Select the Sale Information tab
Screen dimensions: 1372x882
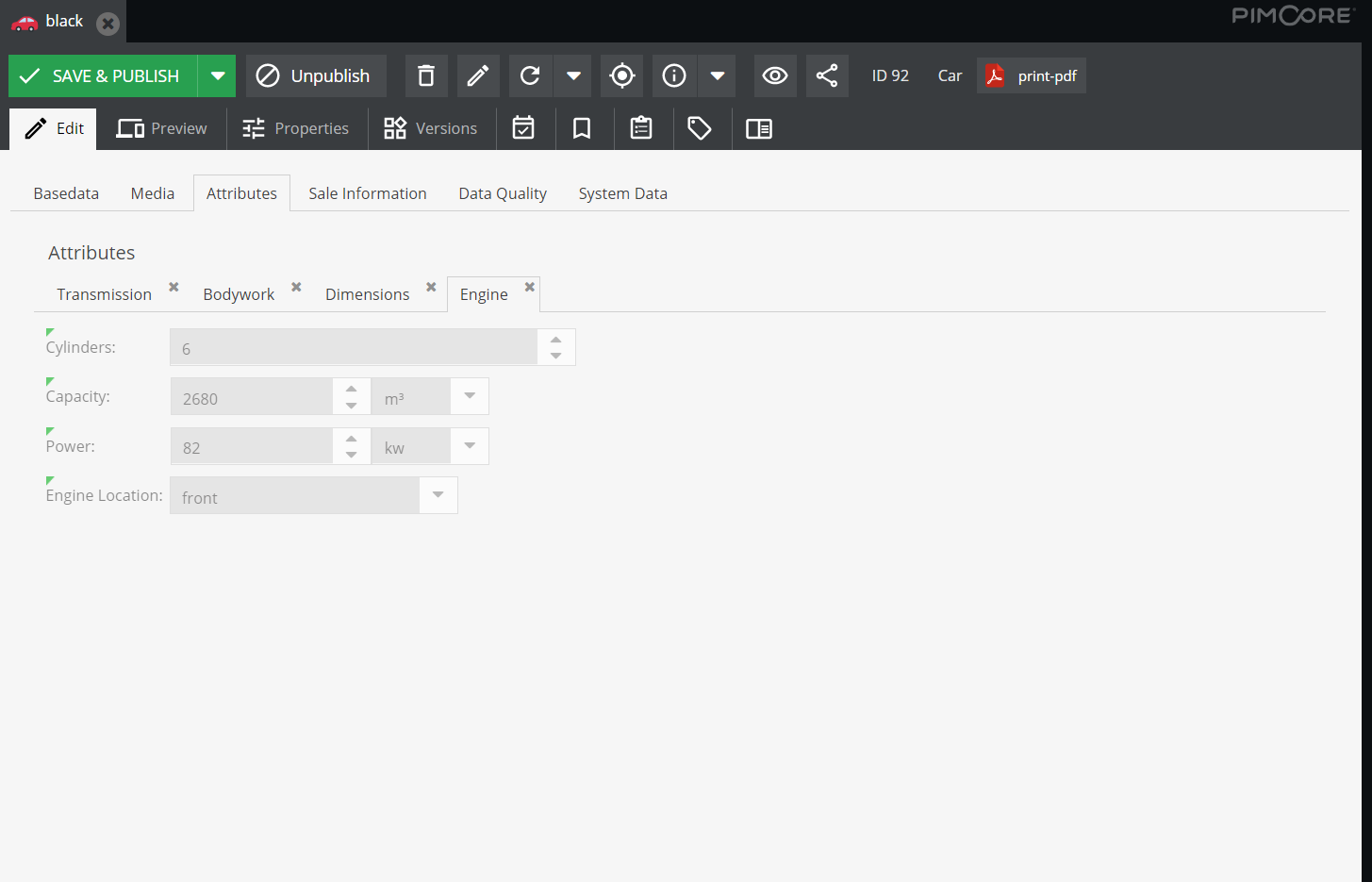point(368,193)
